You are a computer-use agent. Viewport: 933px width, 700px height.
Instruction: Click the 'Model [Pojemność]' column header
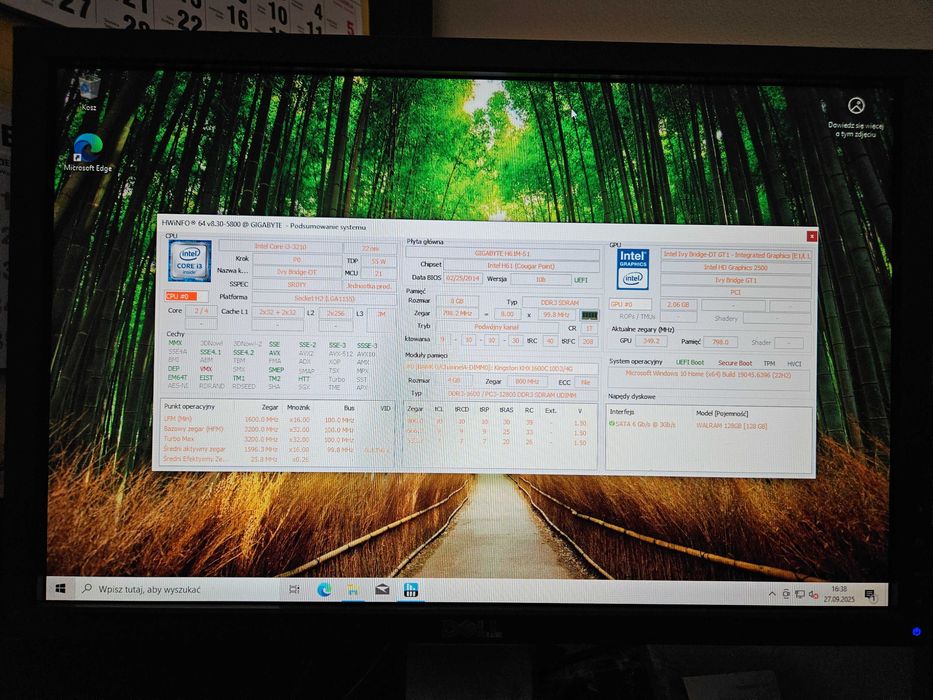coord(722,413)
